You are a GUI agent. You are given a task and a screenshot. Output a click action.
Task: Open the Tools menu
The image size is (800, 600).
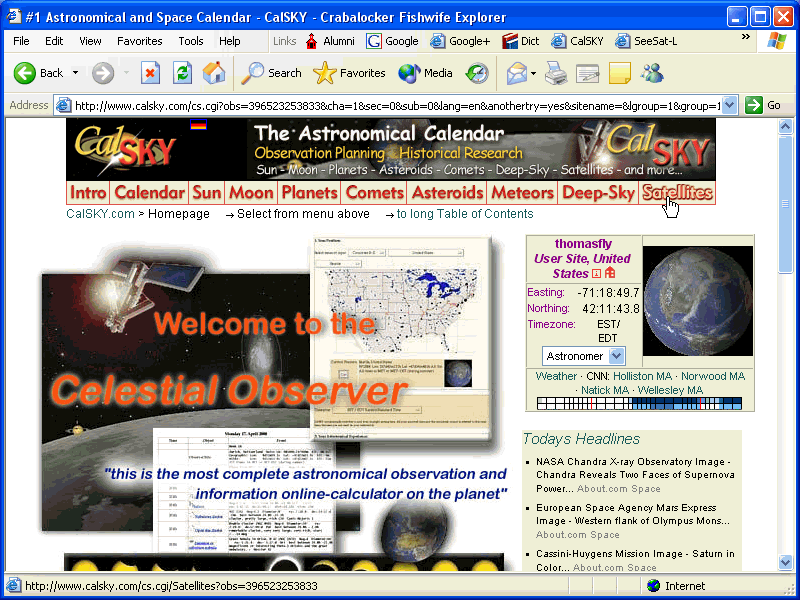point(191,41)
